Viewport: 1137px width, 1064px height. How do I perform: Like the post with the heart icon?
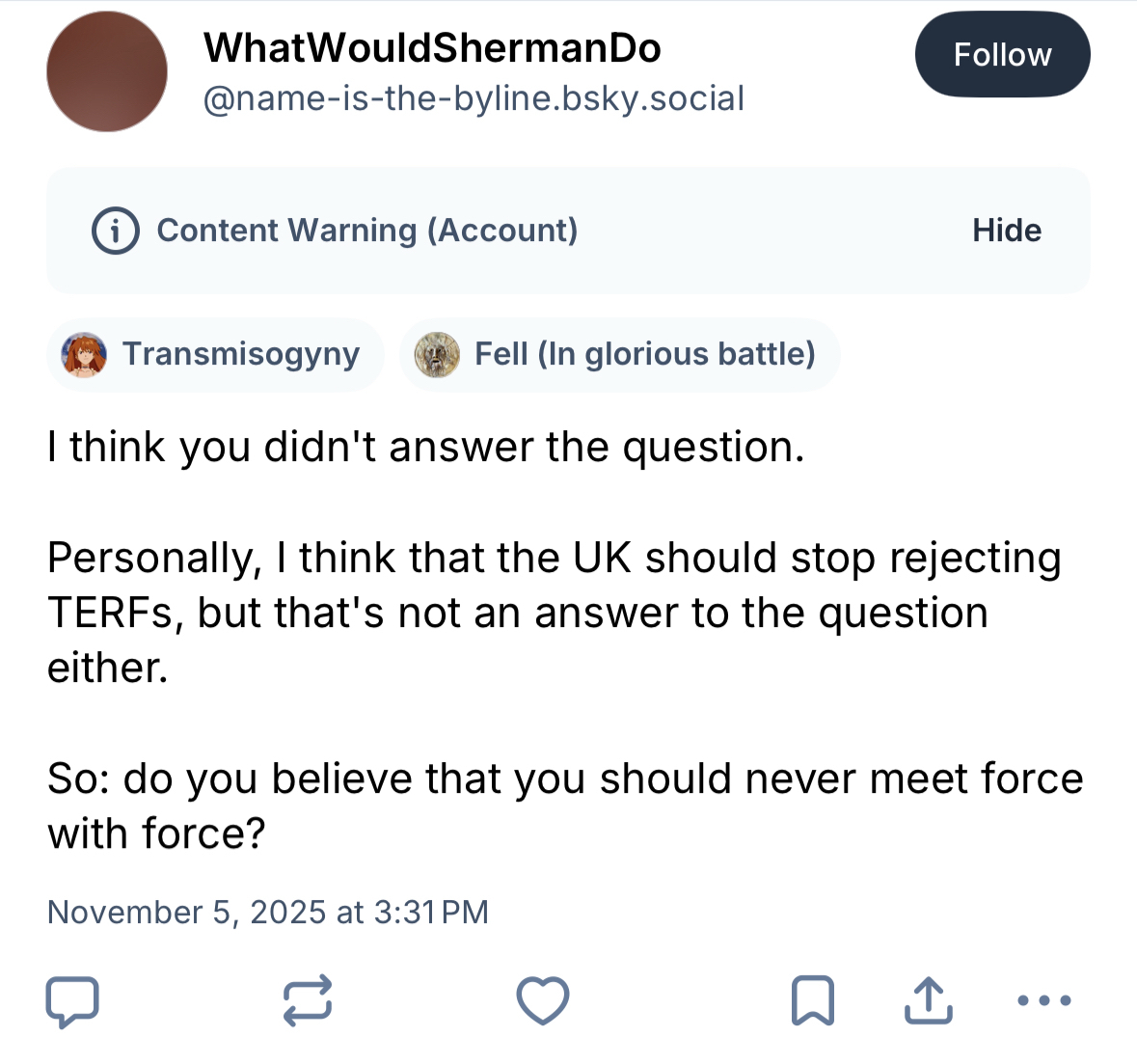click(543, 1000)
